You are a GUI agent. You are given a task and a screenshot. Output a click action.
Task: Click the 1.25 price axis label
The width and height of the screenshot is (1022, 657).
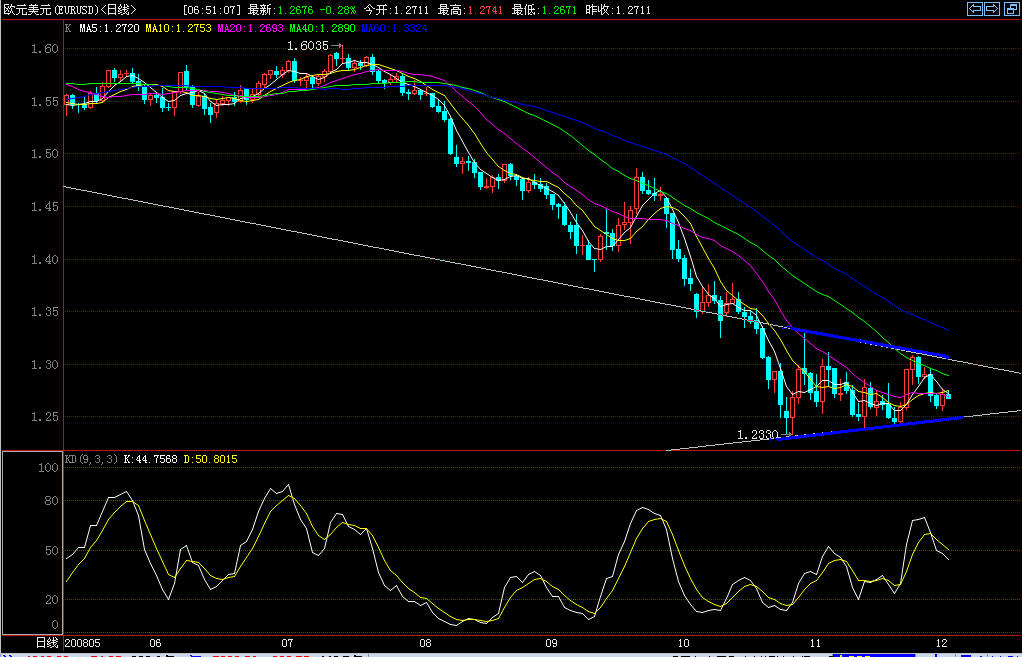click(x=46, y=416)
